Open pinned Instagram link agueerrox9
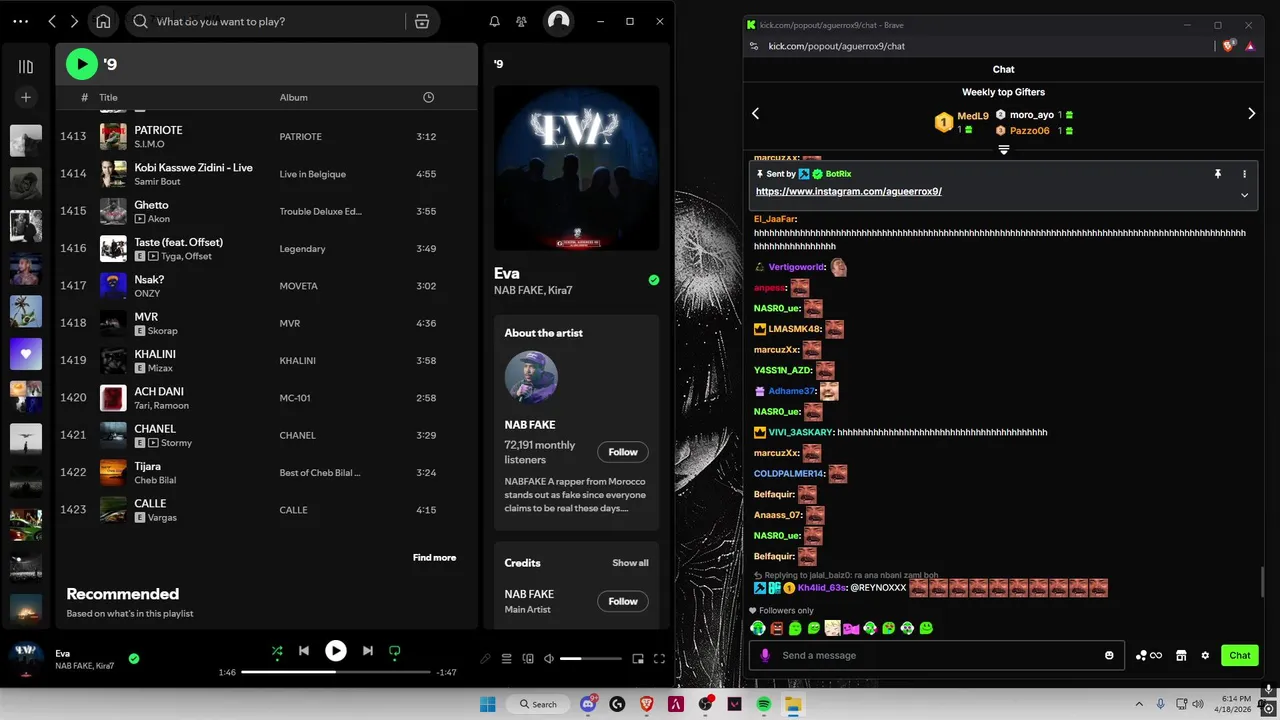Image resolution: width=1280 pixels, height=720 pixels. pyautogui.click(x=849, y=191)
